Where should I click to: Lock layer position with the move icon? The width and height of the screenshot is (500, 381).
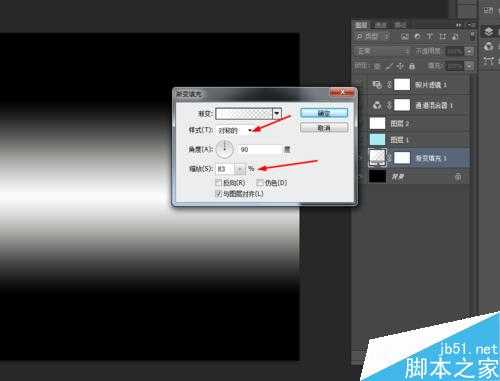tap(400, 66)
